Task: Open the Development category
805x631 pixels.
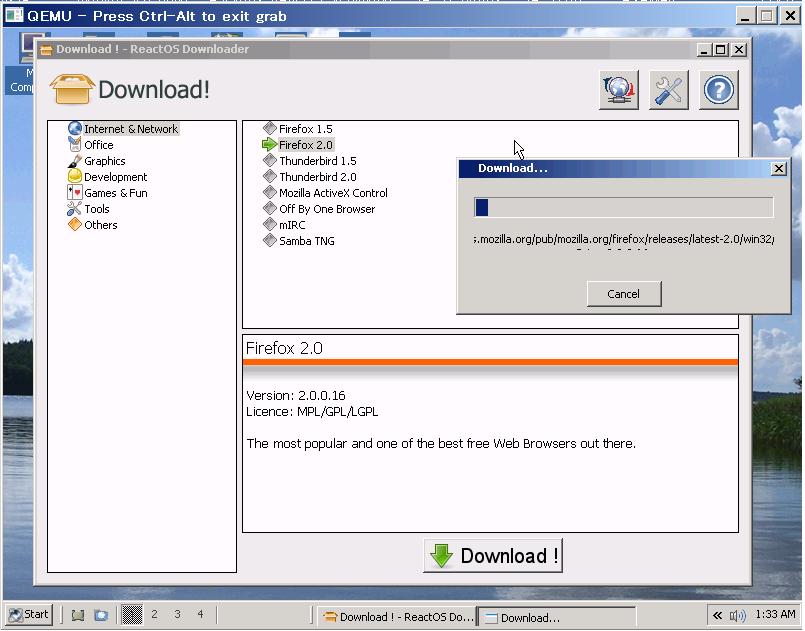Action: click(x=116, y=177)
